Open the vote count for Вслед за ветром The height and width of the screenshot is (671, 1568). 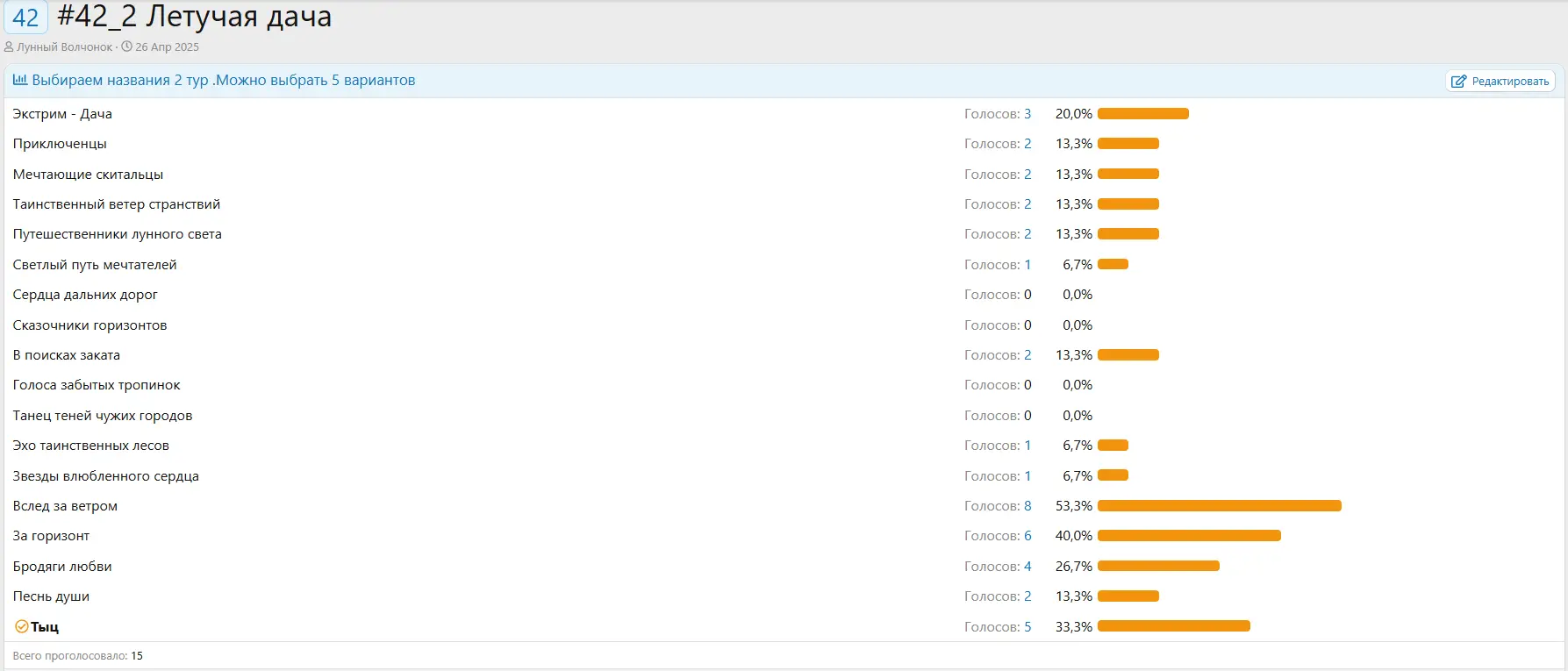click(x=1027, y=506)
